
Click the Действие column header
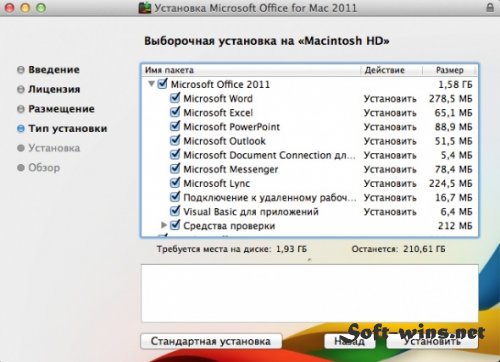coord(384,70)
